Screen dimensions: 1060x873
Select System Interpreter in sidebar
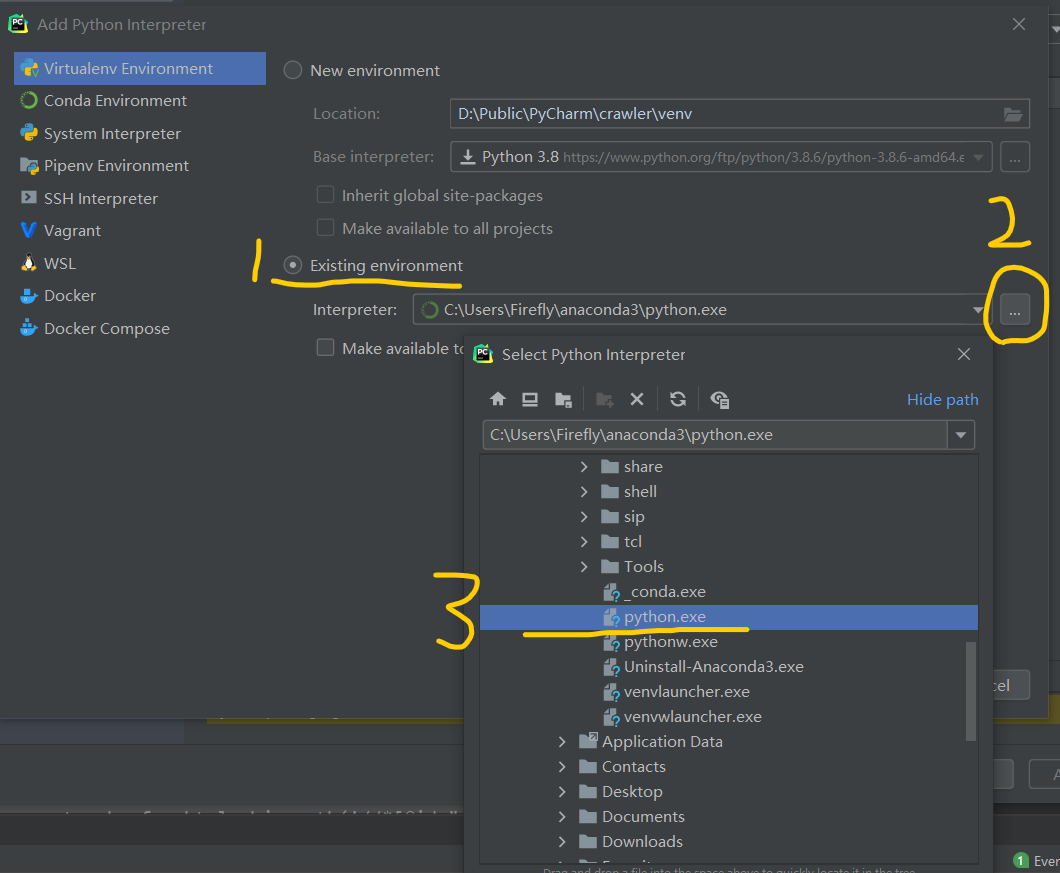coord(140,133)
